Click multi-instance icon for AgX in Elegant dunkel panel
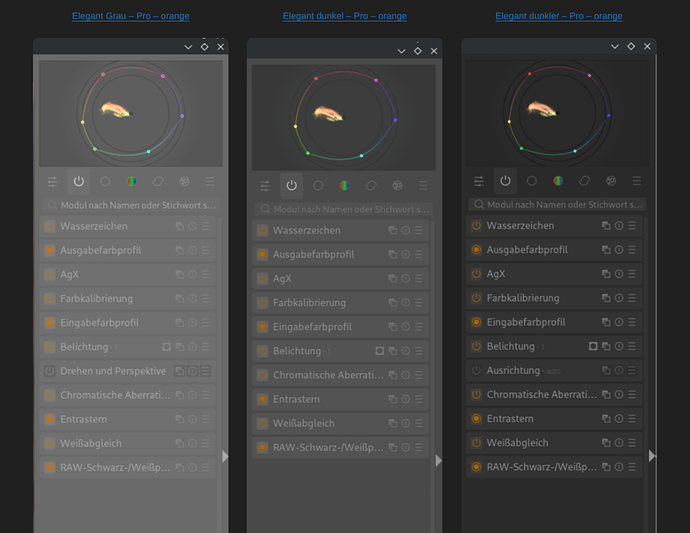Screen dimensions: 690x533 coord(392,279)
